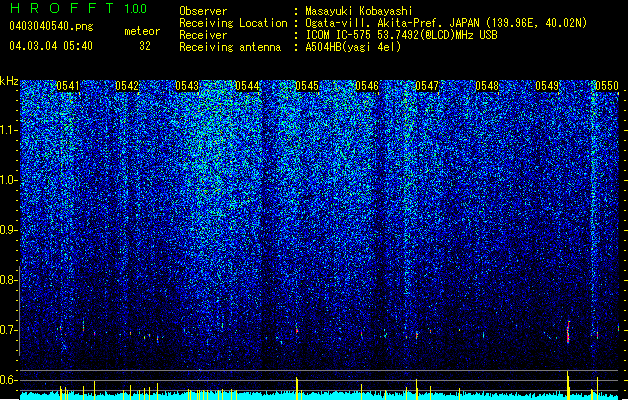Click the 1.0 frequency axis label
The image size is (629, 400).
click(x=9, y=180)
